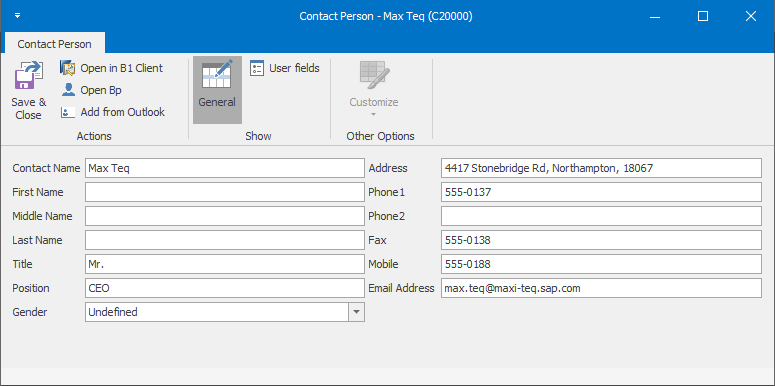Click the Fax field with 555-0138
Image resolution: width=775 pixels, height=386 pixels.
click(x=601, y=240)
